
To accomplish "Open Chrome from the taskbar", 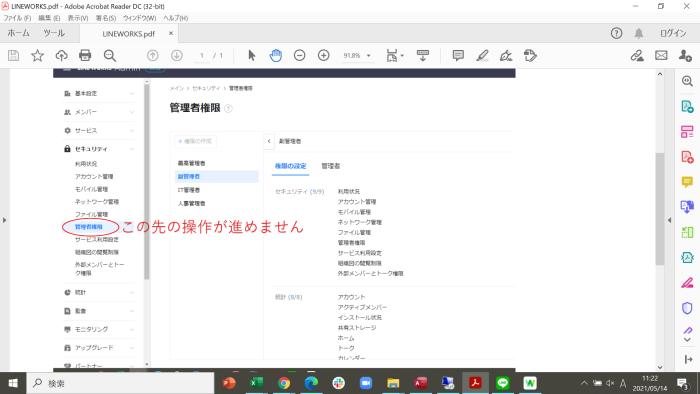I will [x=283, y=383].
